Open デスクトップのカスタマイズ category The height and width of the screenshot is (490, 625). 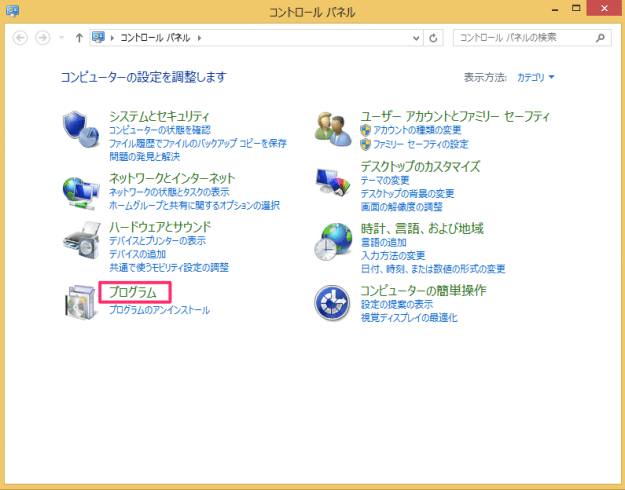pyautogui.click(x=420, y=166)
